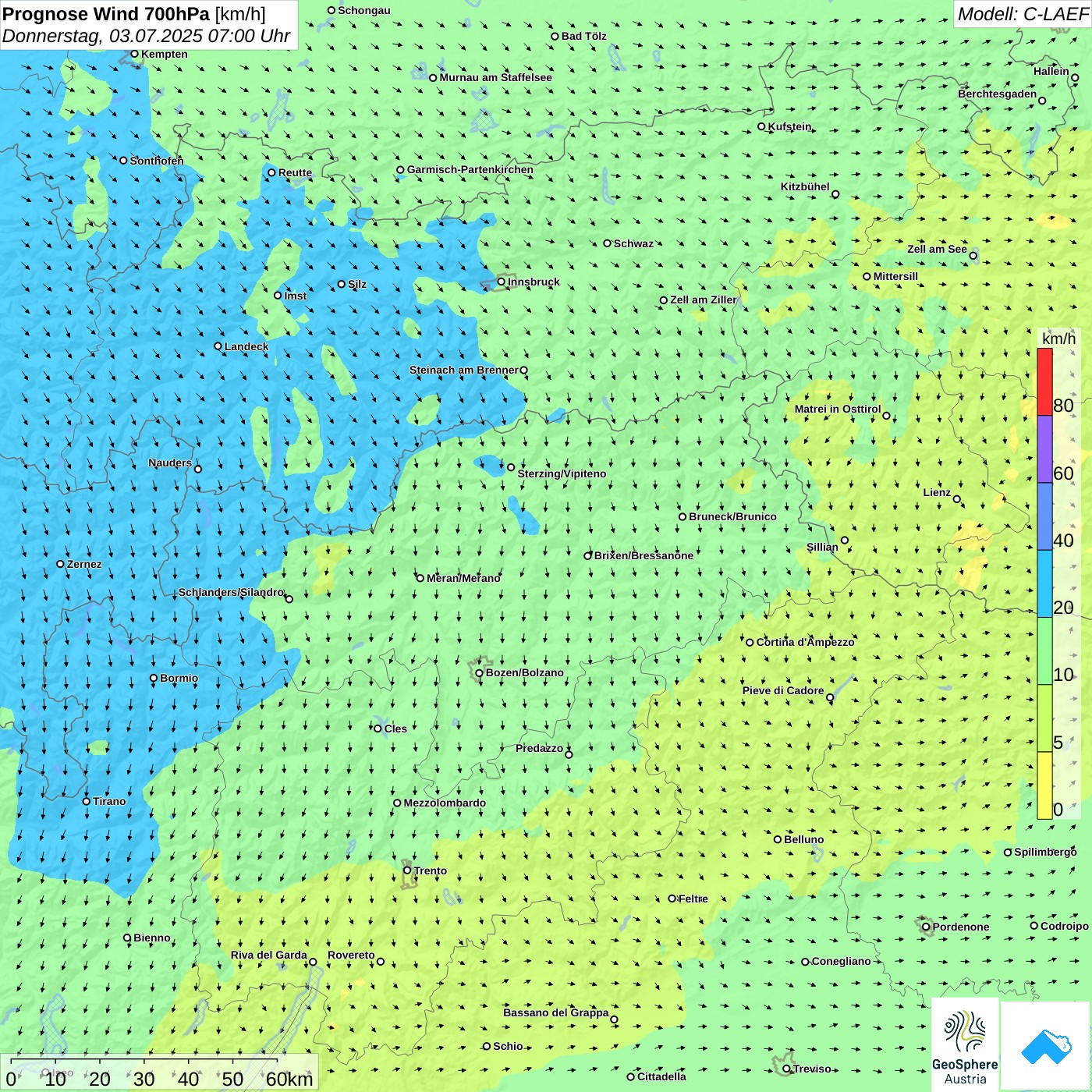Click the Zell am See label

937,249
